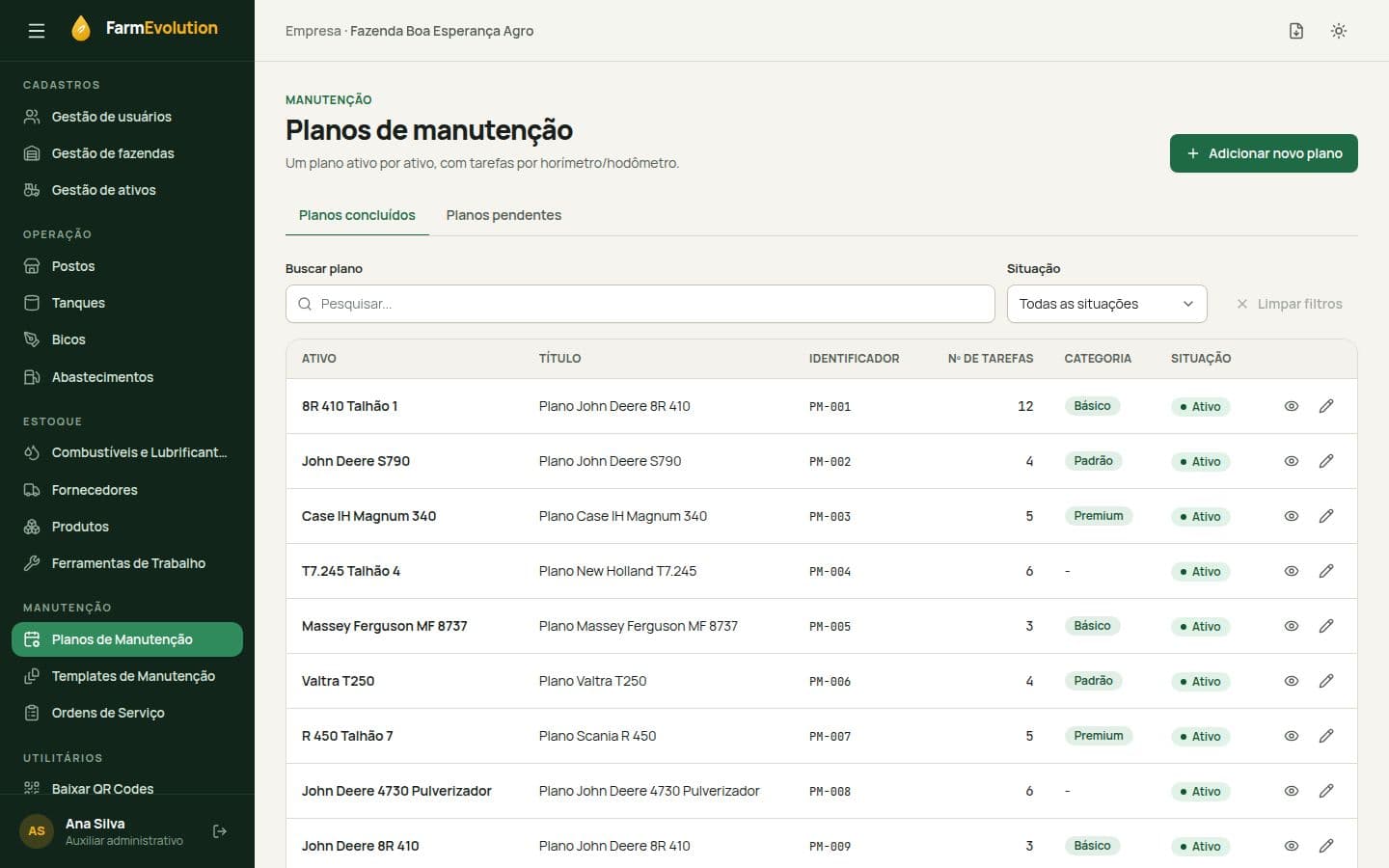Click eye icon for plan PM-003
The image size is (1389, 868).
[x=1292, y=516]
